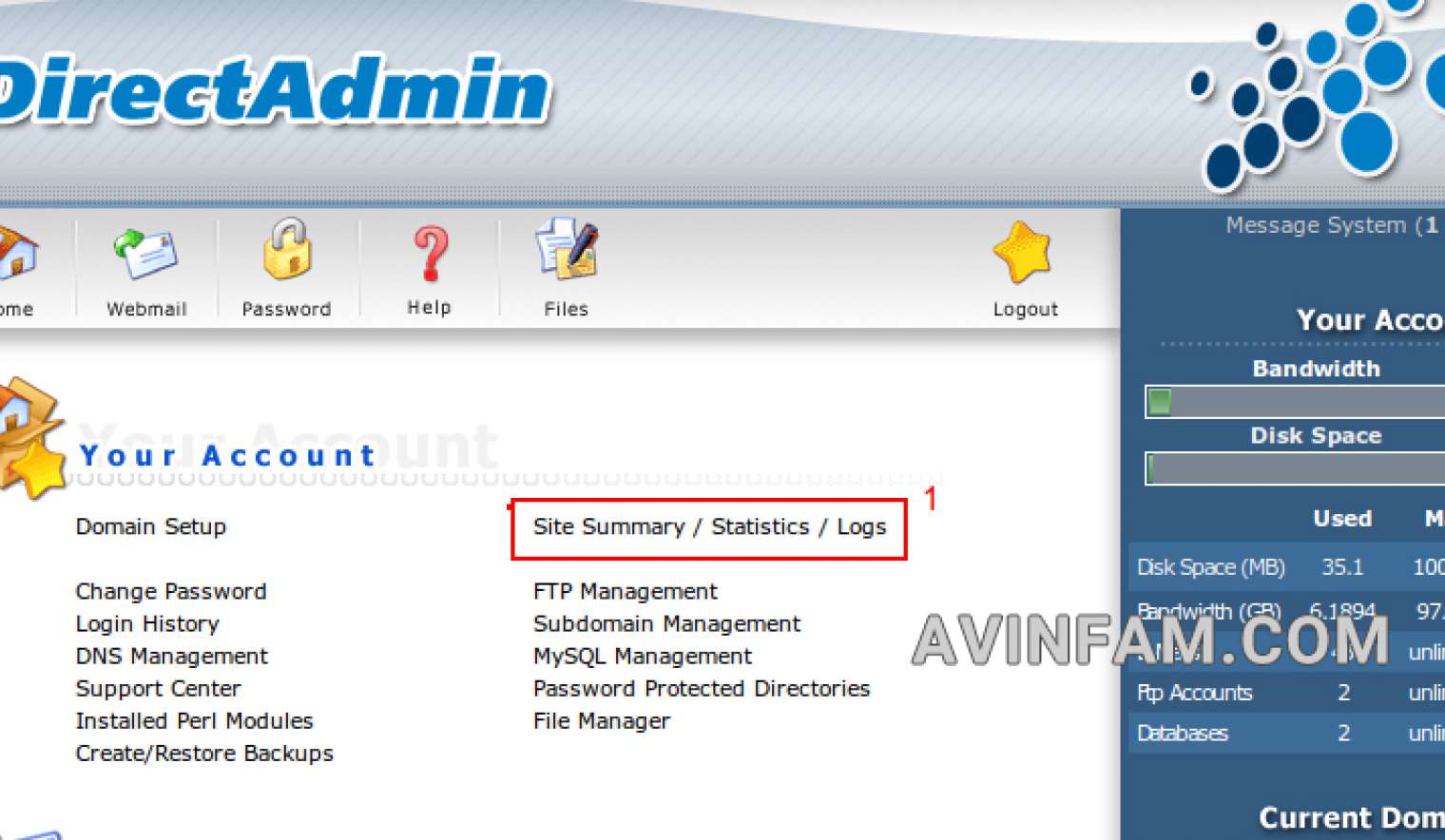This screenshot has width=1445, height=840.
Task: Open DNS Management
Action: [172, 656]
